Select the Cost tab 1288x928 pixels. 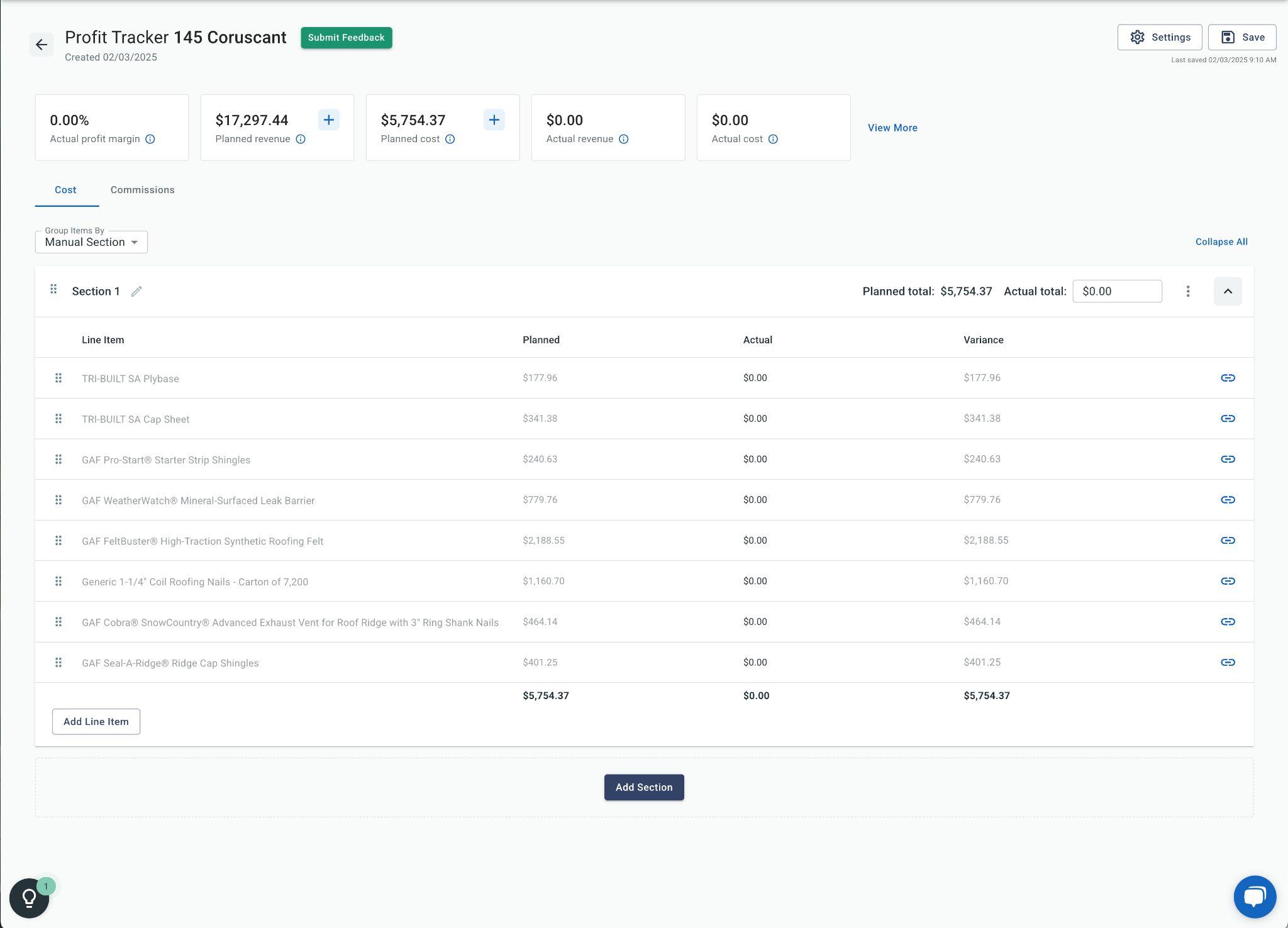pos(65,190)
